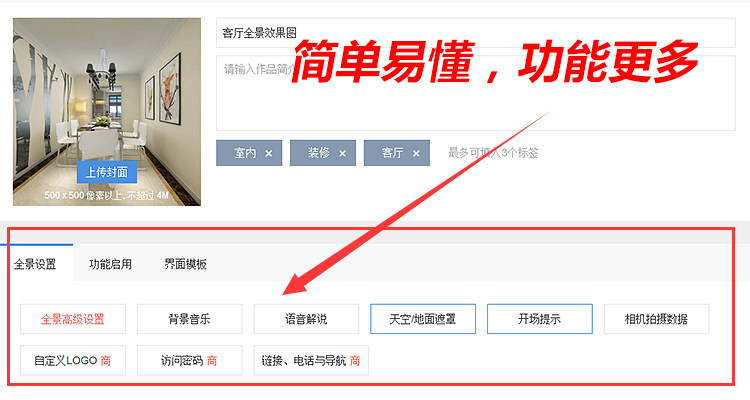This screenshot has width=750, height=400.
Task: Select the 界面模板 tab
Action: [x=186, y=264]
